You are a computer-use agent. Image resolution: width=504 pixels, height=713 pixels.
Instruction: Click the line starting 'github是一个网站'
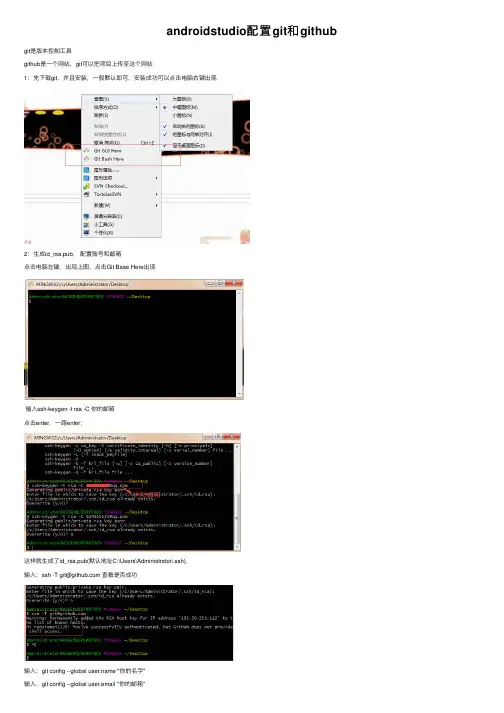point(88,64)
